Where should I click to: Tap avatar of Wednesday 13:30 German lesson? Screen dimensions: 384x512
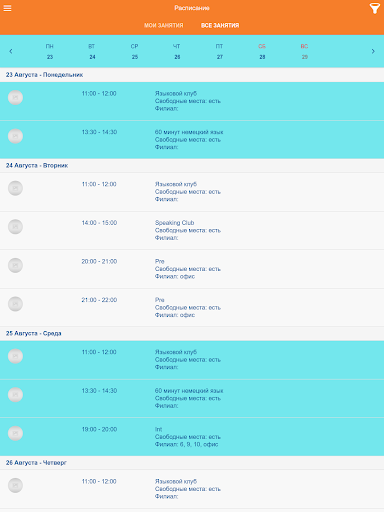(x=15, y=395)
